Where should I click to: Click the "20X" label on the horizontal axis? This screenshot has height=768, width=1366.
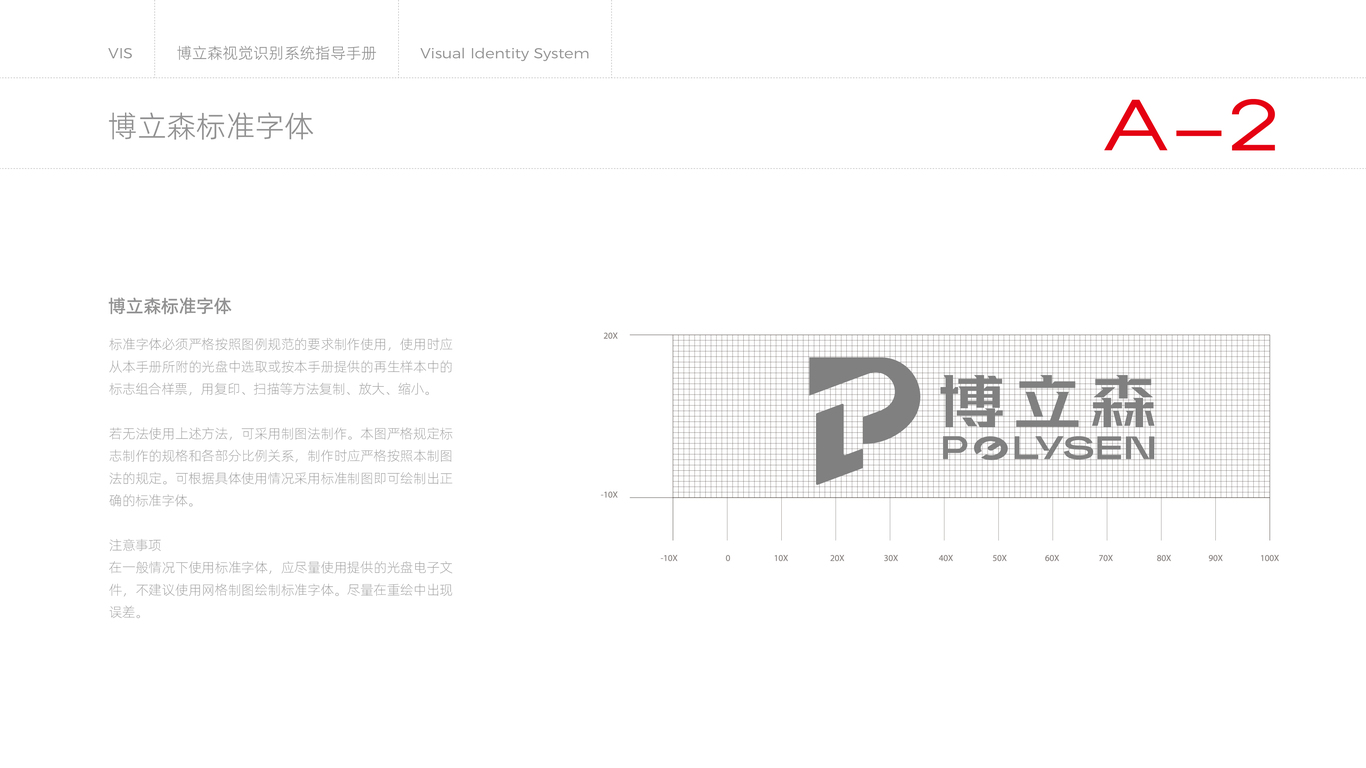[837, 558]
